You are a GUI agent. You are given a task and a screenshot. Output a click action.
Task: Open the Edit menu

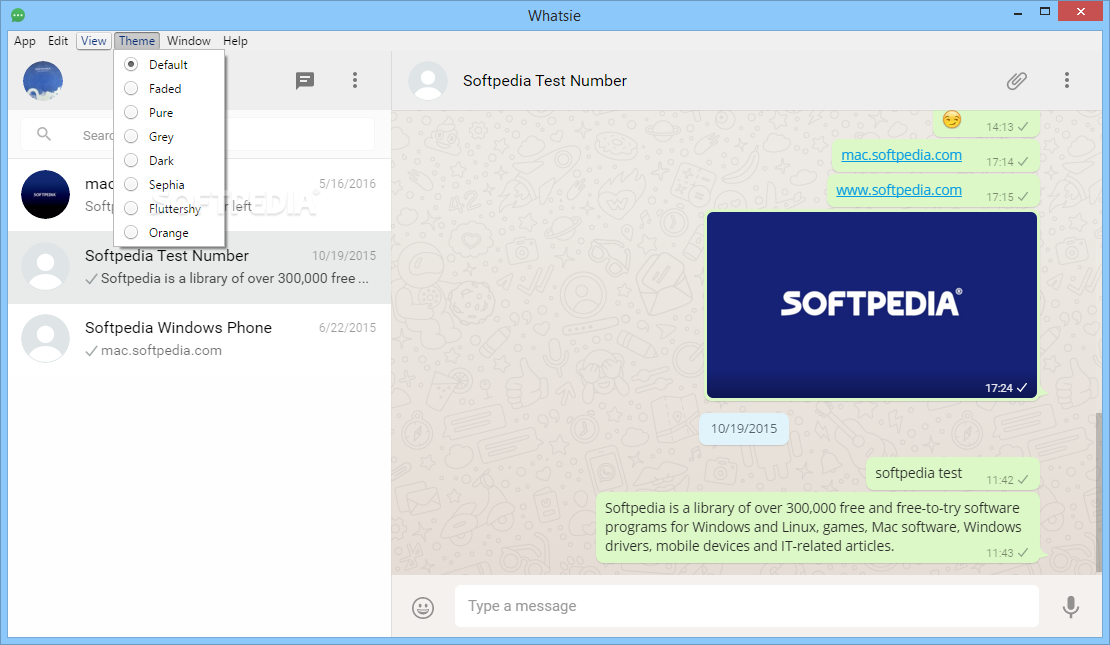pyautogui.click(x=58, y=41)
